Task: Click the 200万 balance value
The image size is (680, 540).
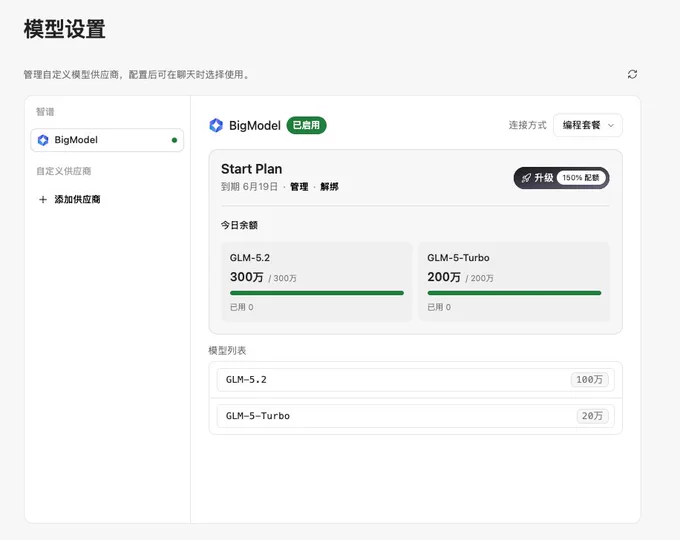Action: coord(444,277)
